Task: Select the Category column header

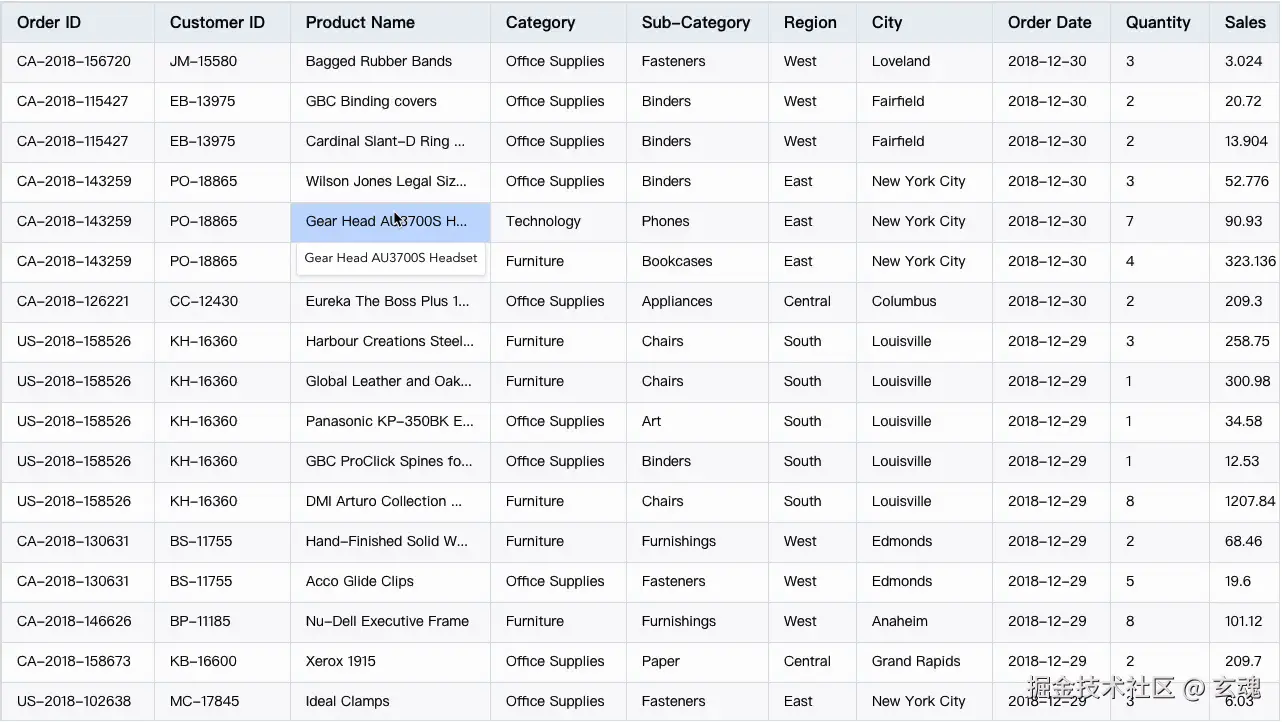Action: tap(540, 22)
